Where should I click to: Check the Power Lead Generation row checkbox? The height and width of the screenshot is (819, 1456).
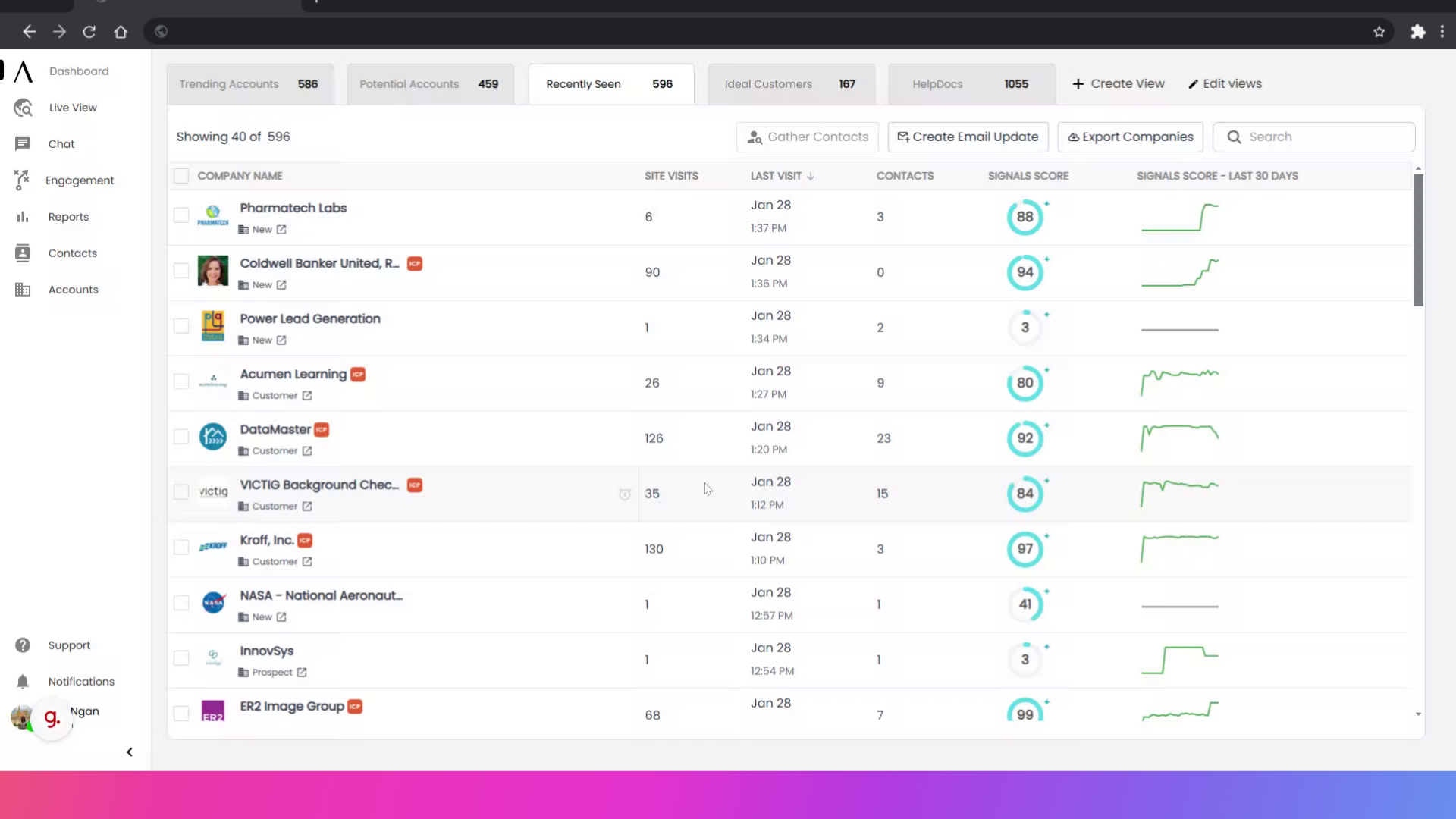point(181,326)
